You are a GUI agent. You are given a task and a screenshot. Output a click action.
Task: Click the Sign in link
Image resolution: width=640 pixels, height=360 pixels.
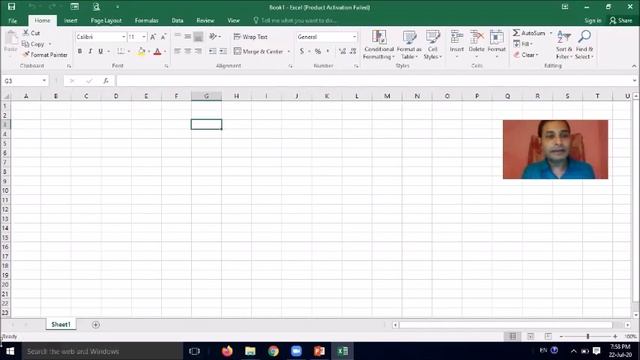(x=593, y=20)
